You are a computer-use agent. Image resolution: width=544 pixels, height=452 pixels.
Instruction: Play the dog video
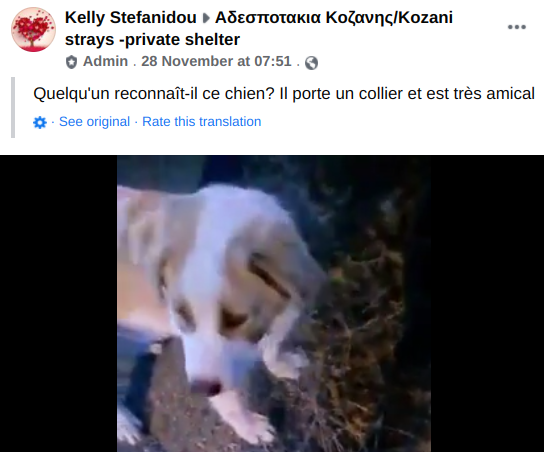[x=274, y=304]
